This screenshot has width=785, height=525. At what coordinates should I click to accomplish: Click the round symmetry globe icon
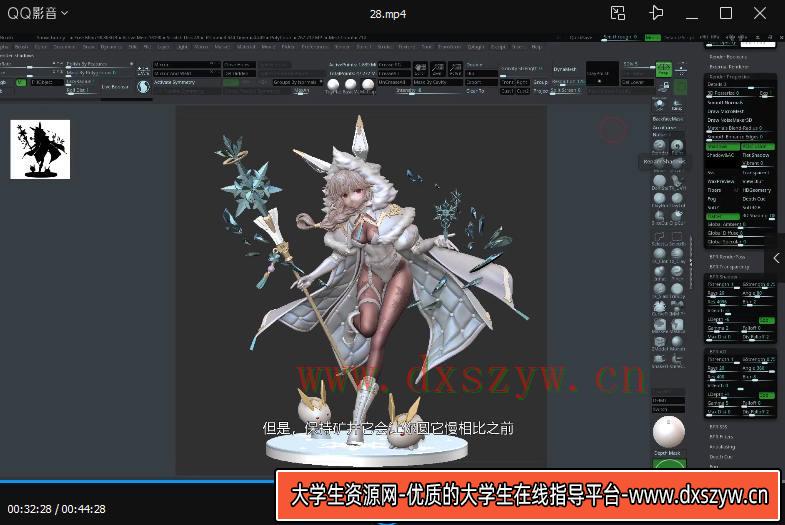click(143, 87)
